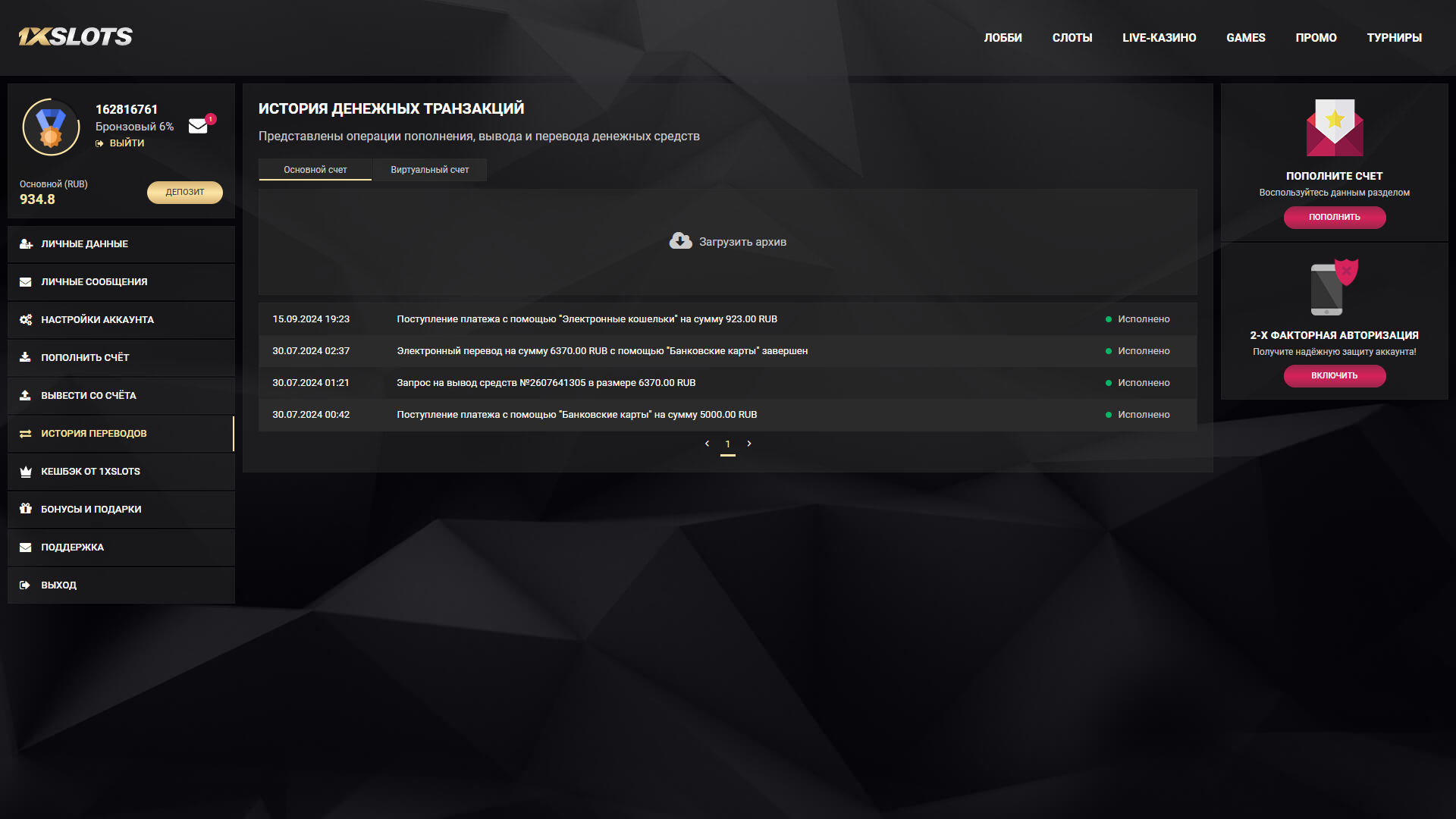Image resolution: width=1456 pixels, height=819 pixels.
Task: Select page 1 in pagination
Action: click(728, 444)
